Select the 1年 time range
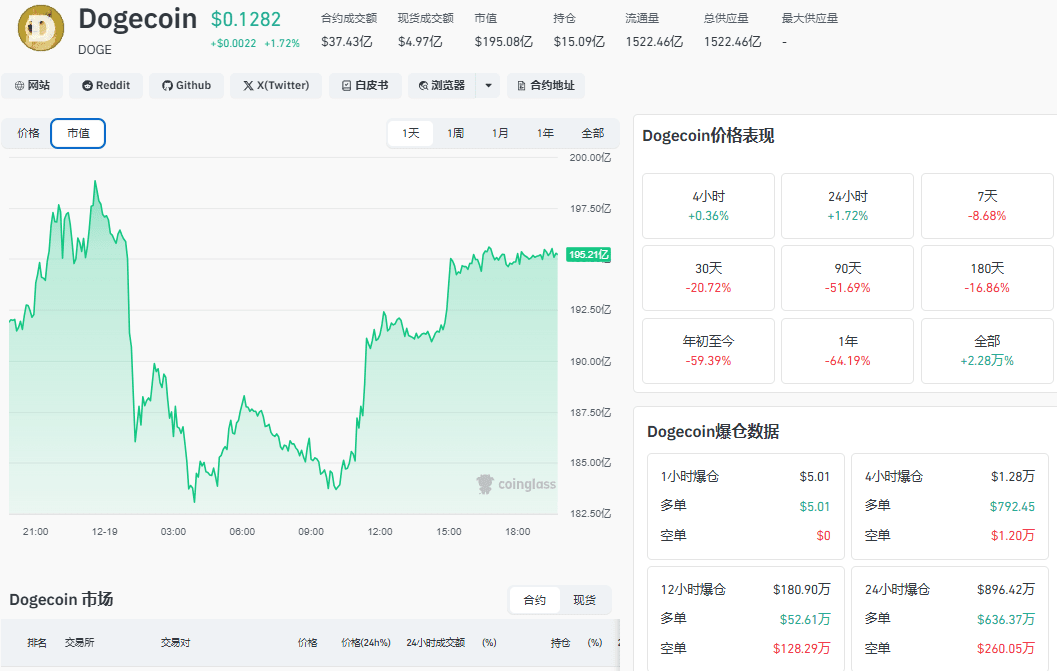 click(545, 134)
